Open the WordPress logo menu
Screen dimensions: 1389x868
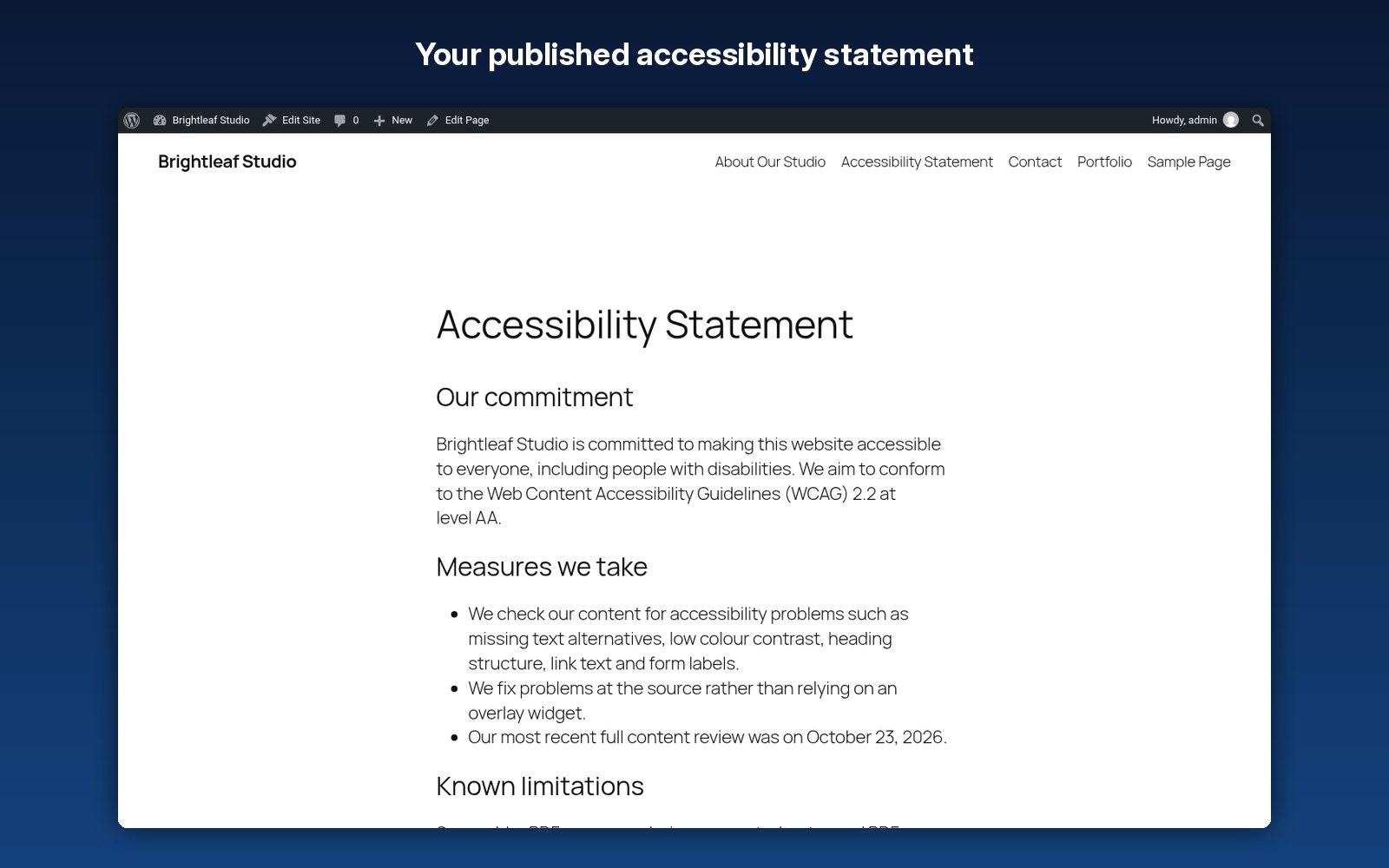(132, 121)
